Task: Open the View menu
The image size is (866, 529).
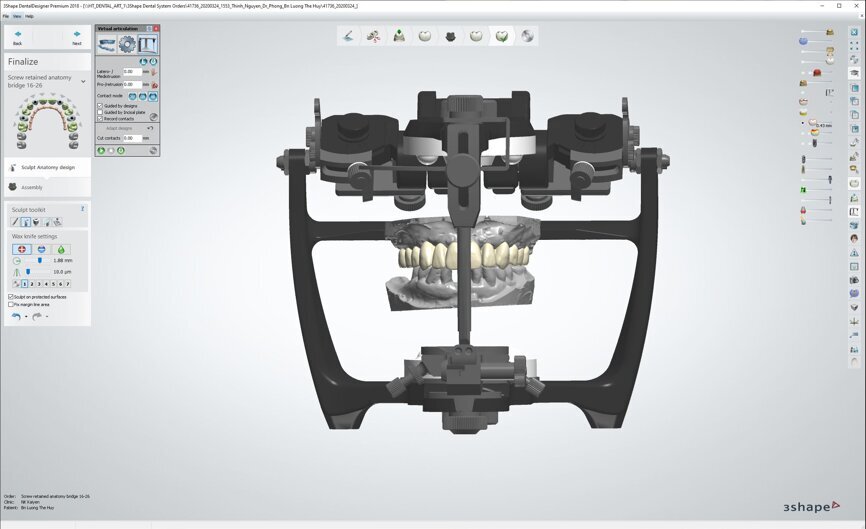Action: pos(17,16)
